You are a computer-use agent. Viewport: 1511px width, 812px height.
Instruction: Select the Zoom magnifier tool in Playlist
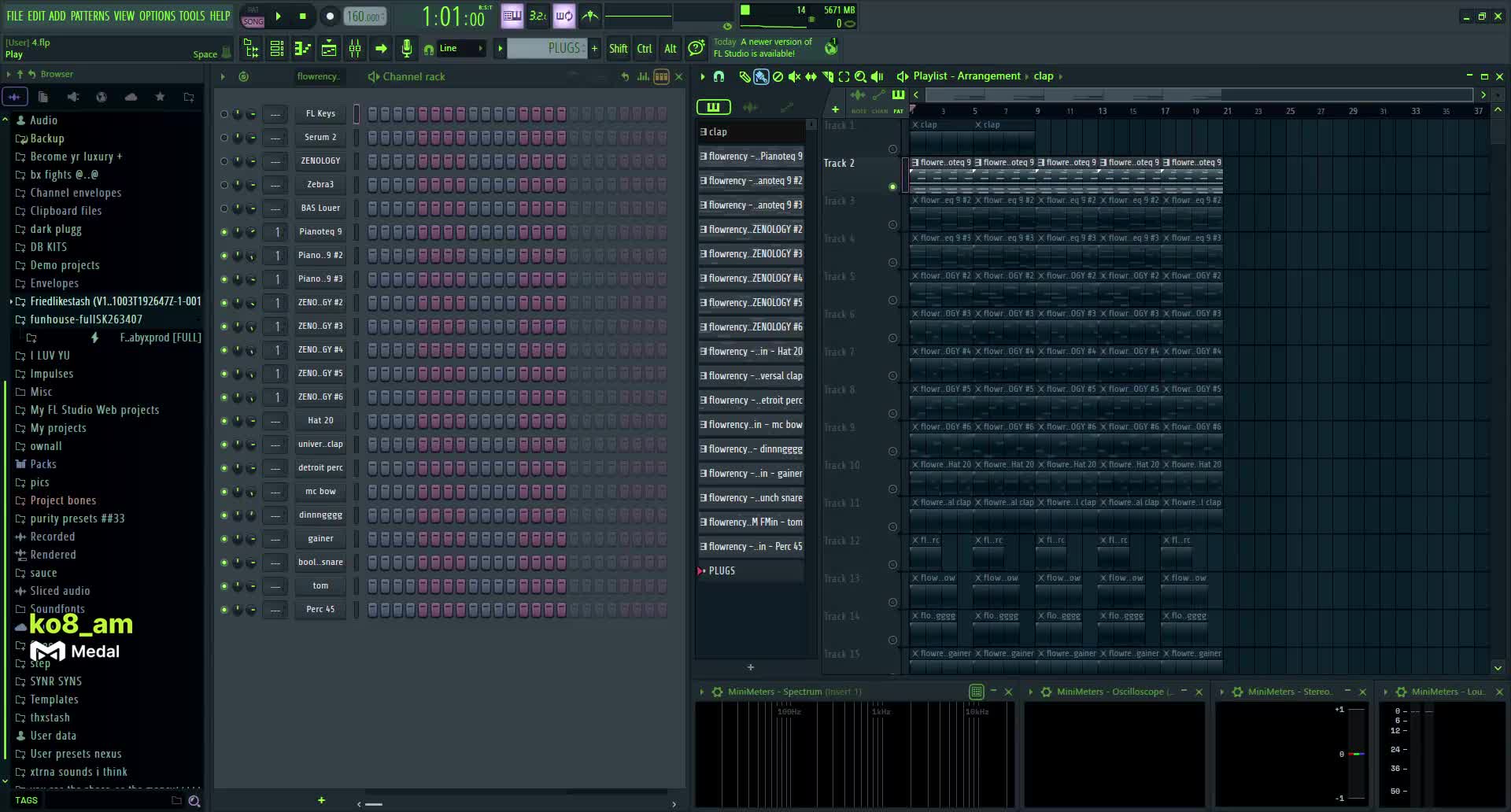860,76
